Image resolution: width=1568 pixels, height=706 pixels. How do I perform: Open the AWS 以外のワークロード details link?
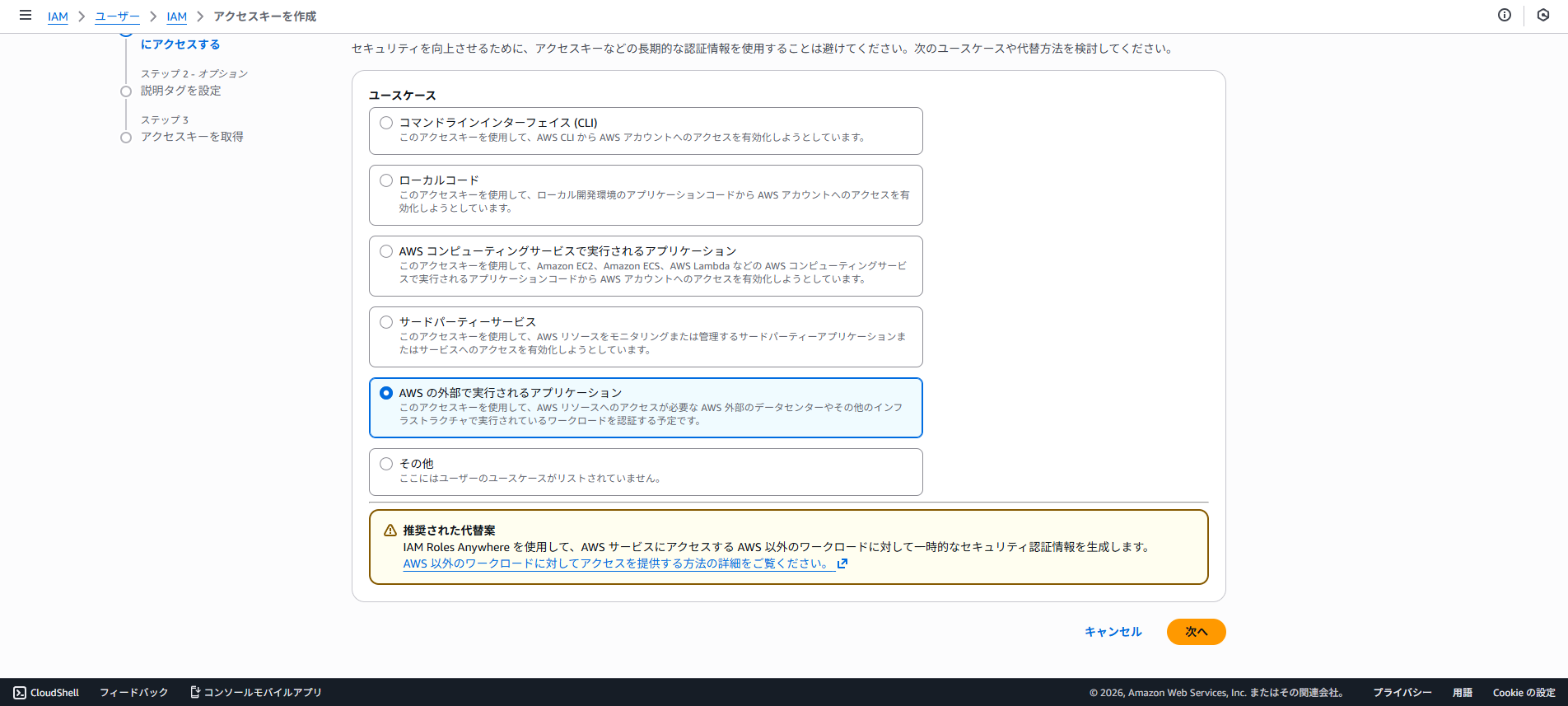coord(616,564)
